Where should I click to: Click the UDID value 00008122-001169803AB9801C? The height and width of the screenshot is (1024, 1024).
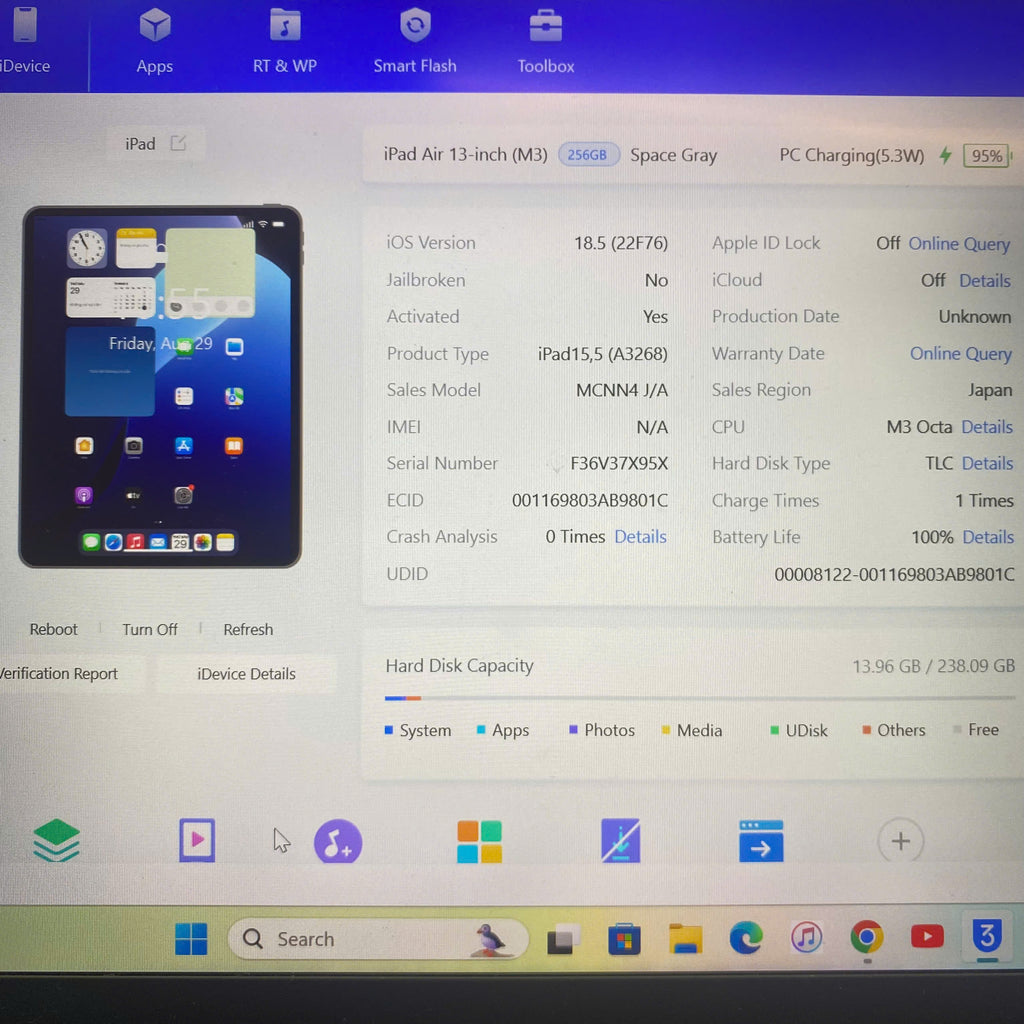click(894, 575)
